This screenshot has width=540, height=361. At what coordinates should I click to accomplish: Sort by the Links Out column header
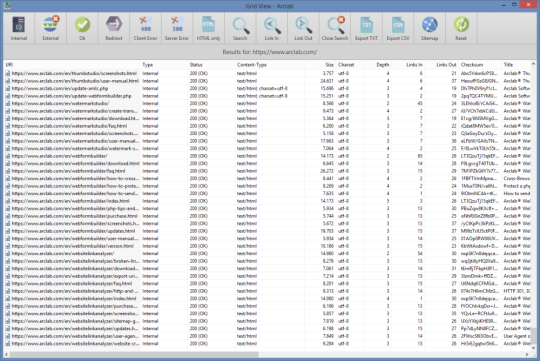point(442,65)
